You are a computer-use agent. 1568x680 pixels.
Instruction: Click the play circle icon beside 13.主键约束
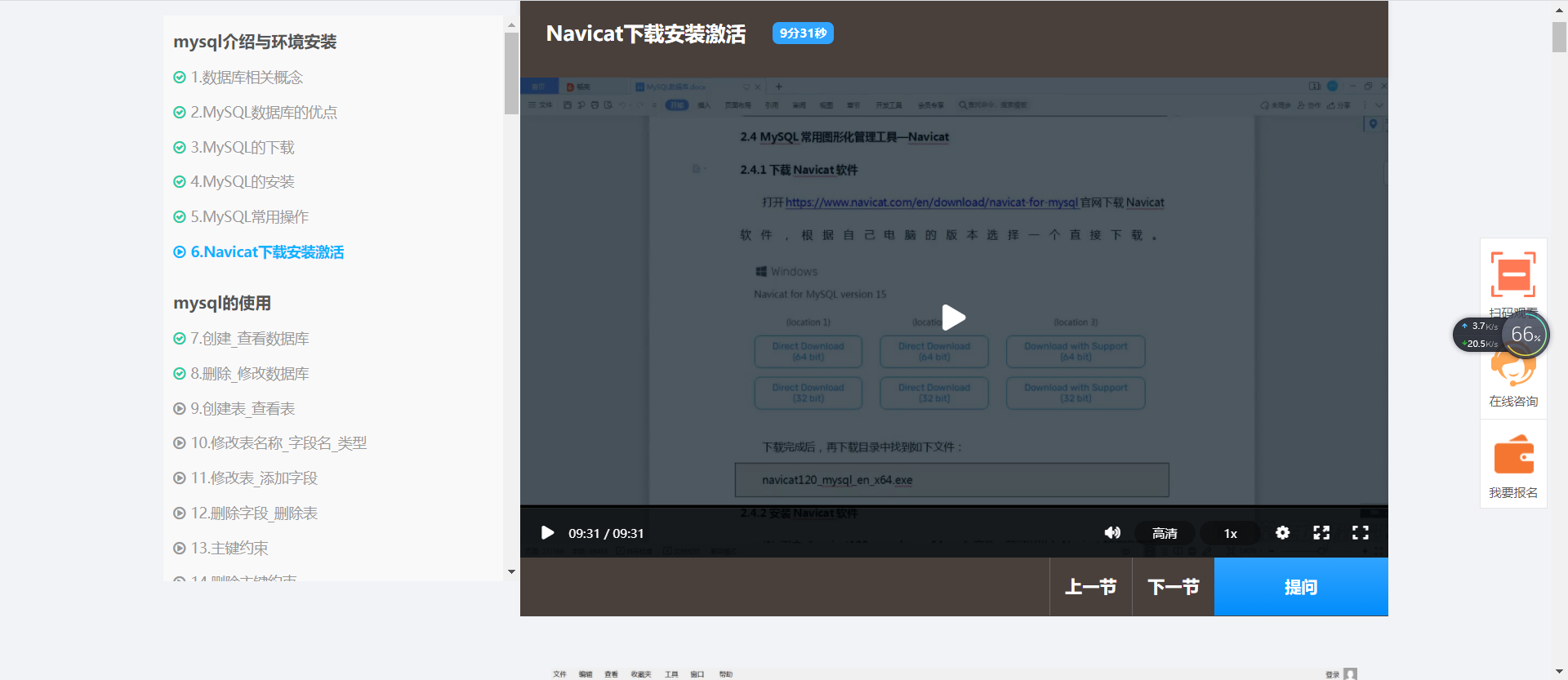coord(180,549)
